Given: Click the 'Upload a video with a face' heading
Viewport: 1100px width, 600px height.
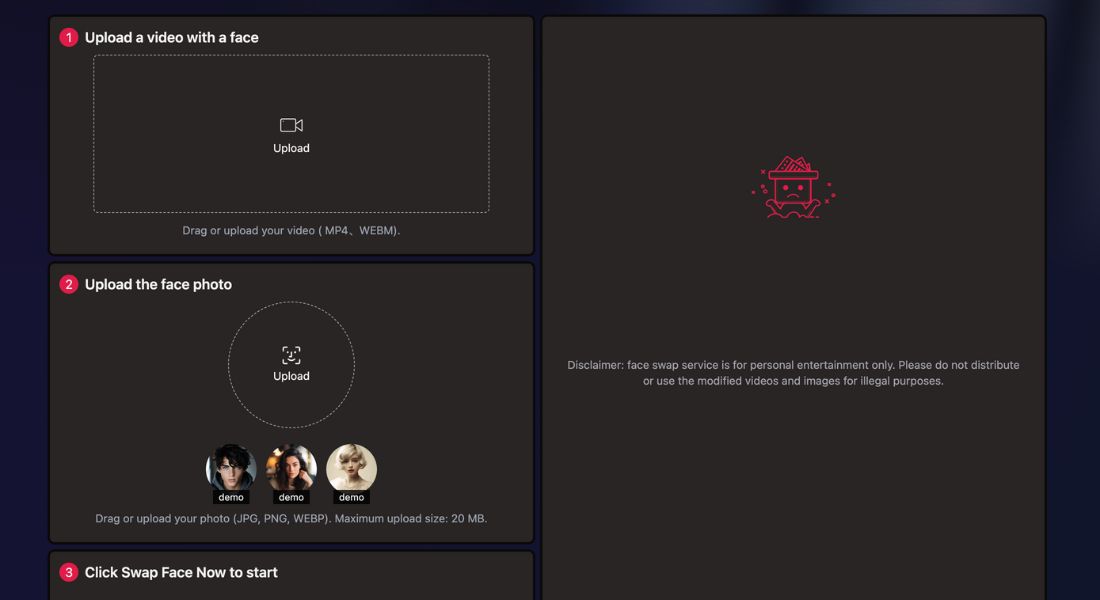Looking at the screenshot, I should (x=171, y=38).
